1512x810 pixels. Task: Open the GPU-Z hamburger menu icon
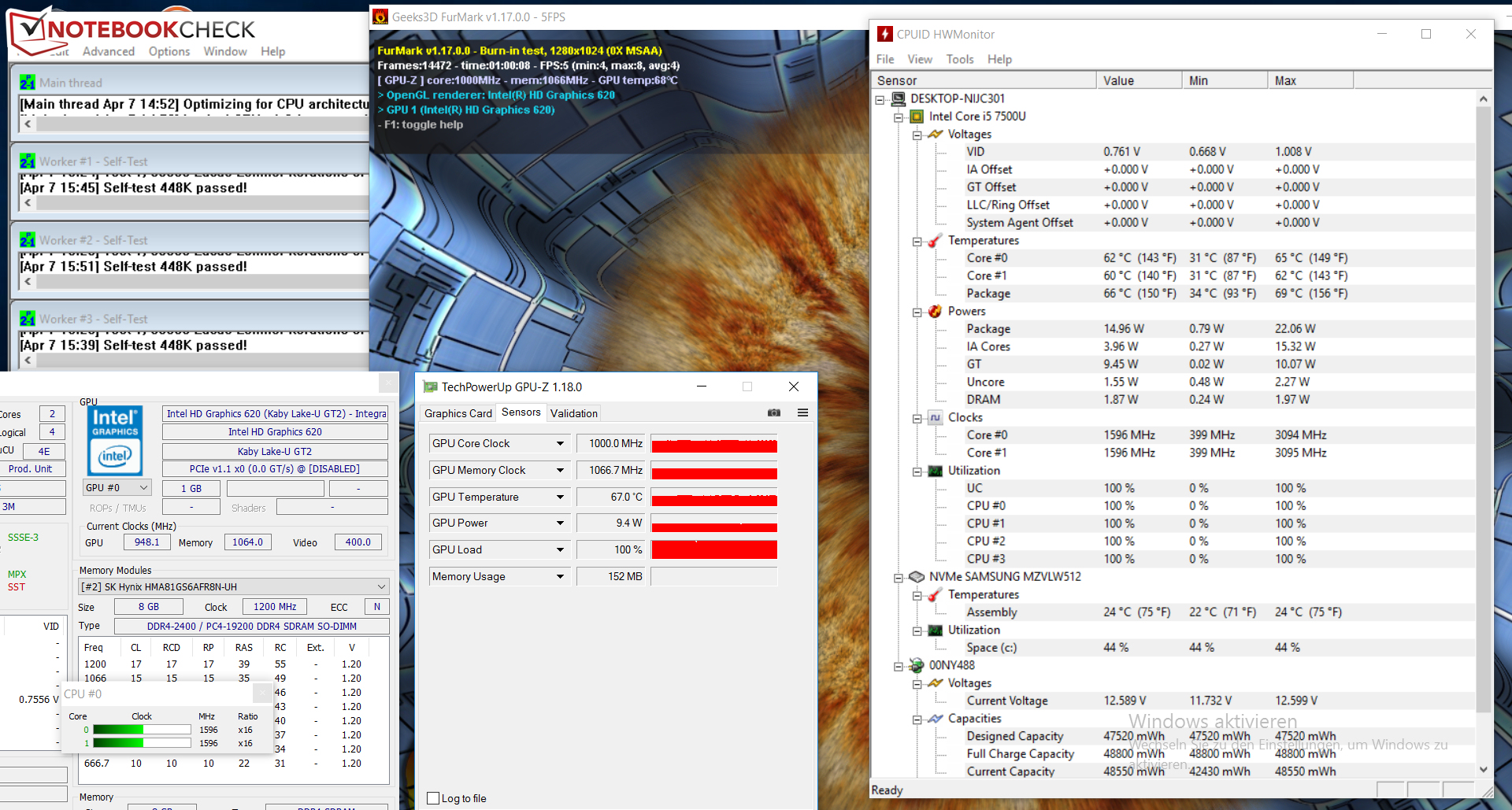tap(803, 412)
